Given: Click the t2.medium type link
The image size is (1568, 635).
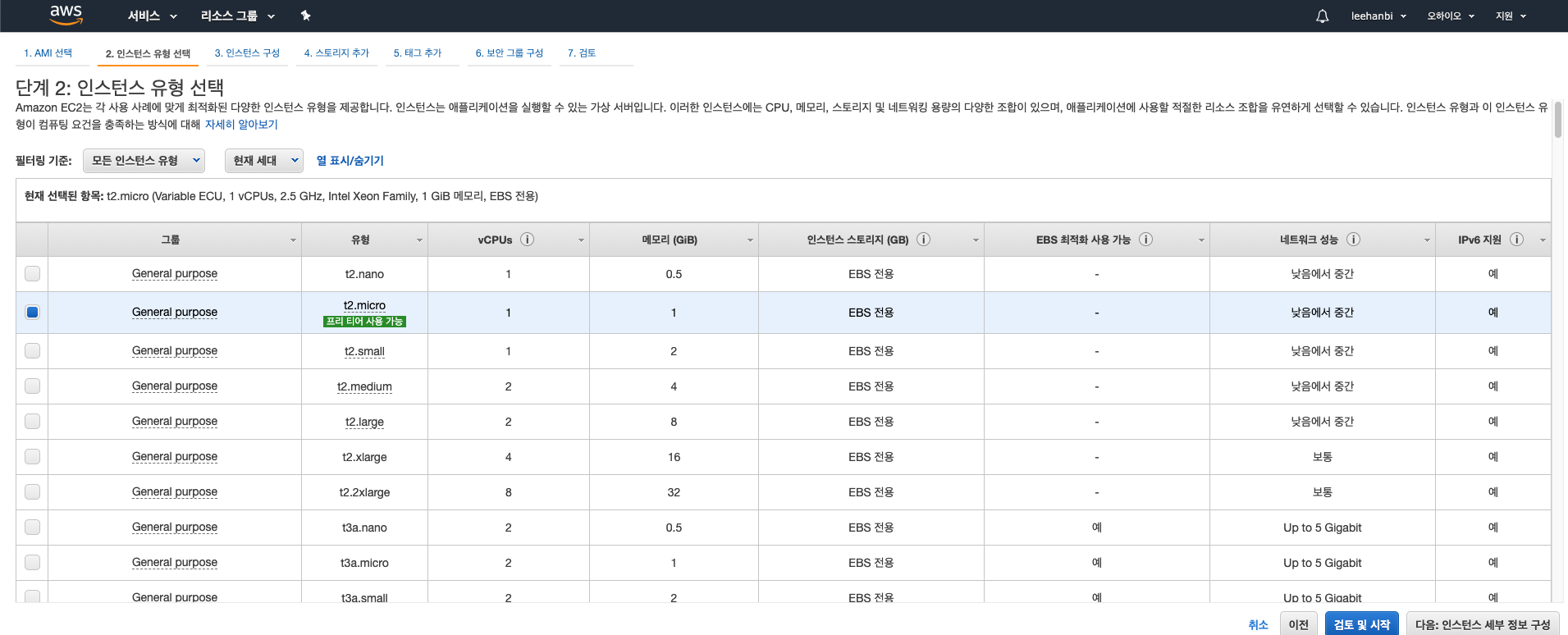Looking at the screenshot, I should pos(364,386).
